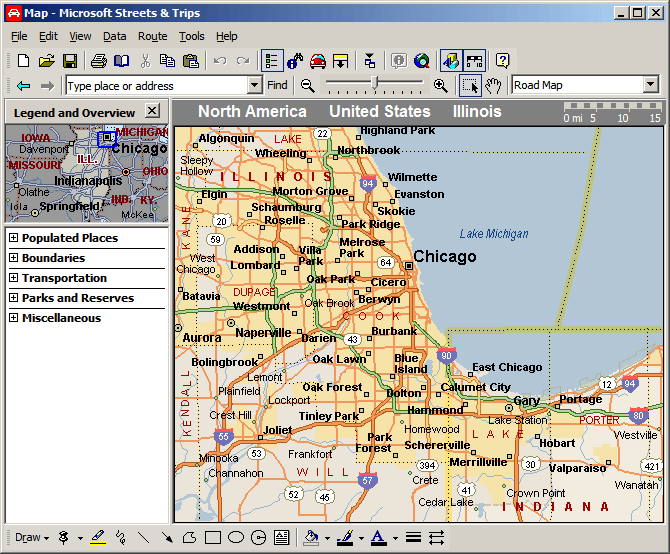Select the Radius circle tool
Viewport: 670px width, 554px height.
click(259, 537)
